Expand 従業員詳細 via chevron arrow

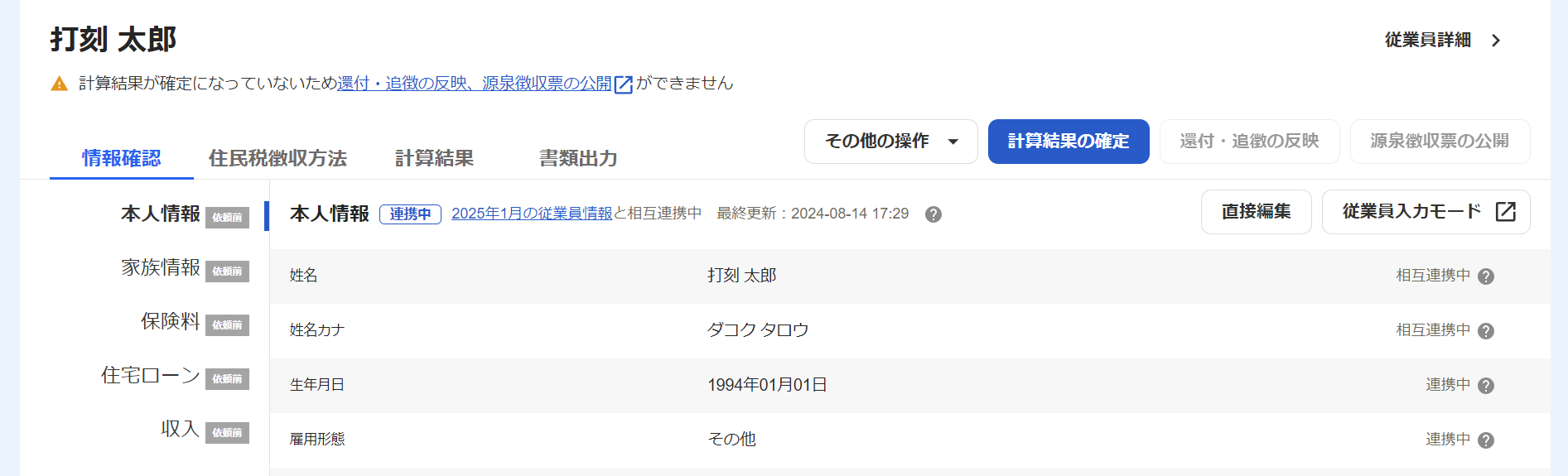coord(1496,41)
